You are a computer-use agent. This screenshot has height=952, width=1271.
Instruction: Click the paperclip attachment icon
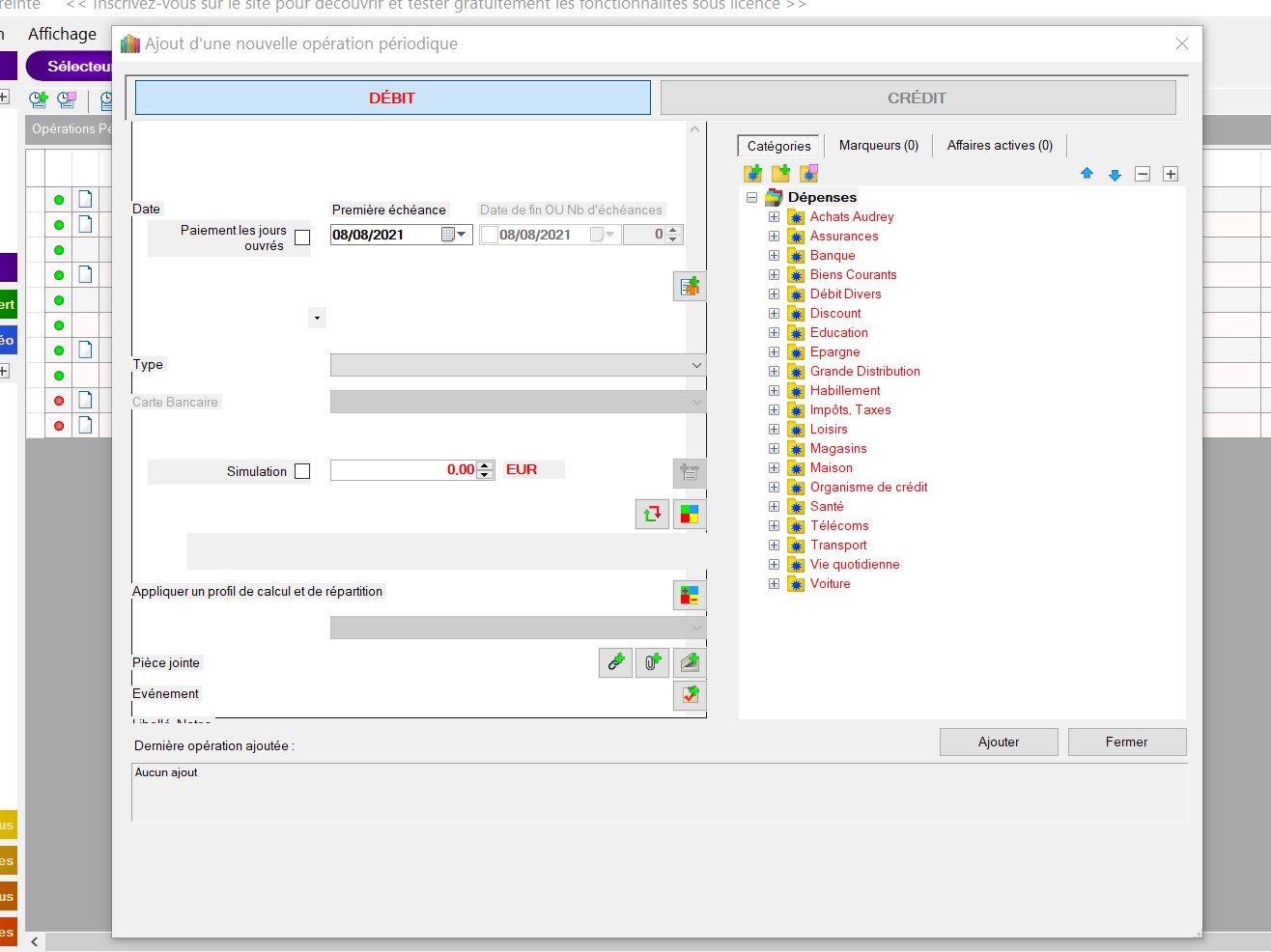(652, 662)
